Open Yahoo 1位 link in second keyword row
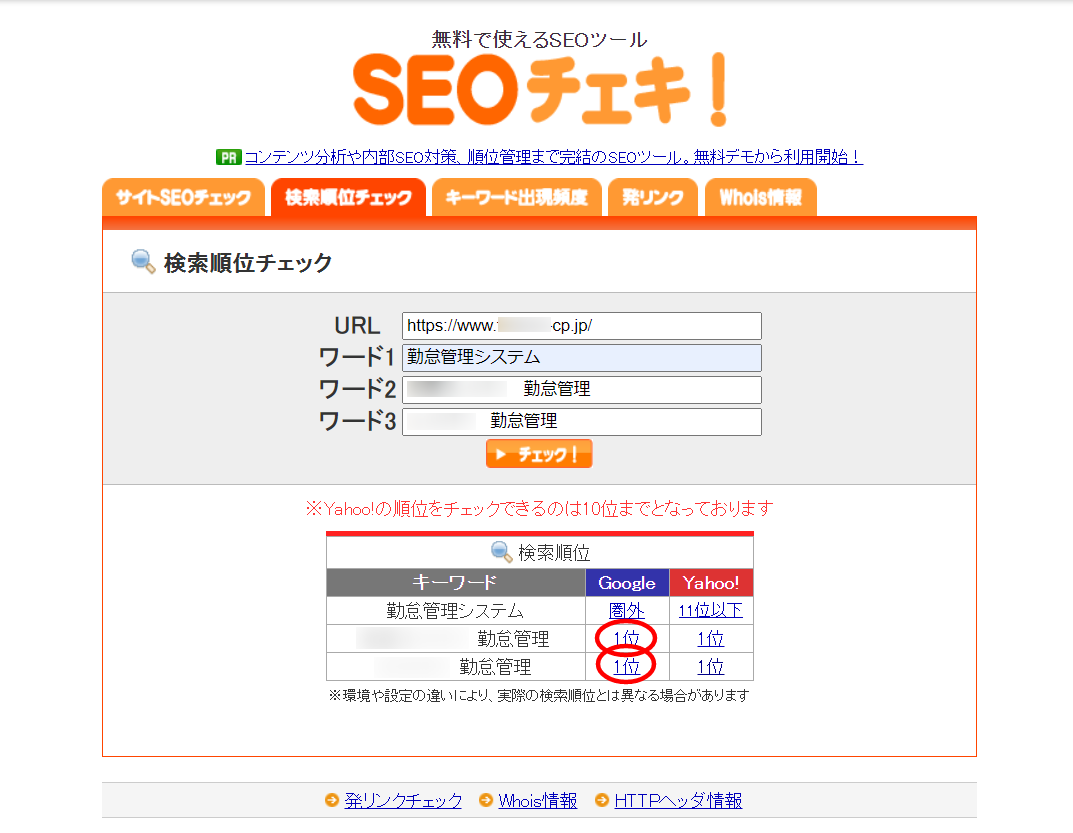 [x=710, y=639]
